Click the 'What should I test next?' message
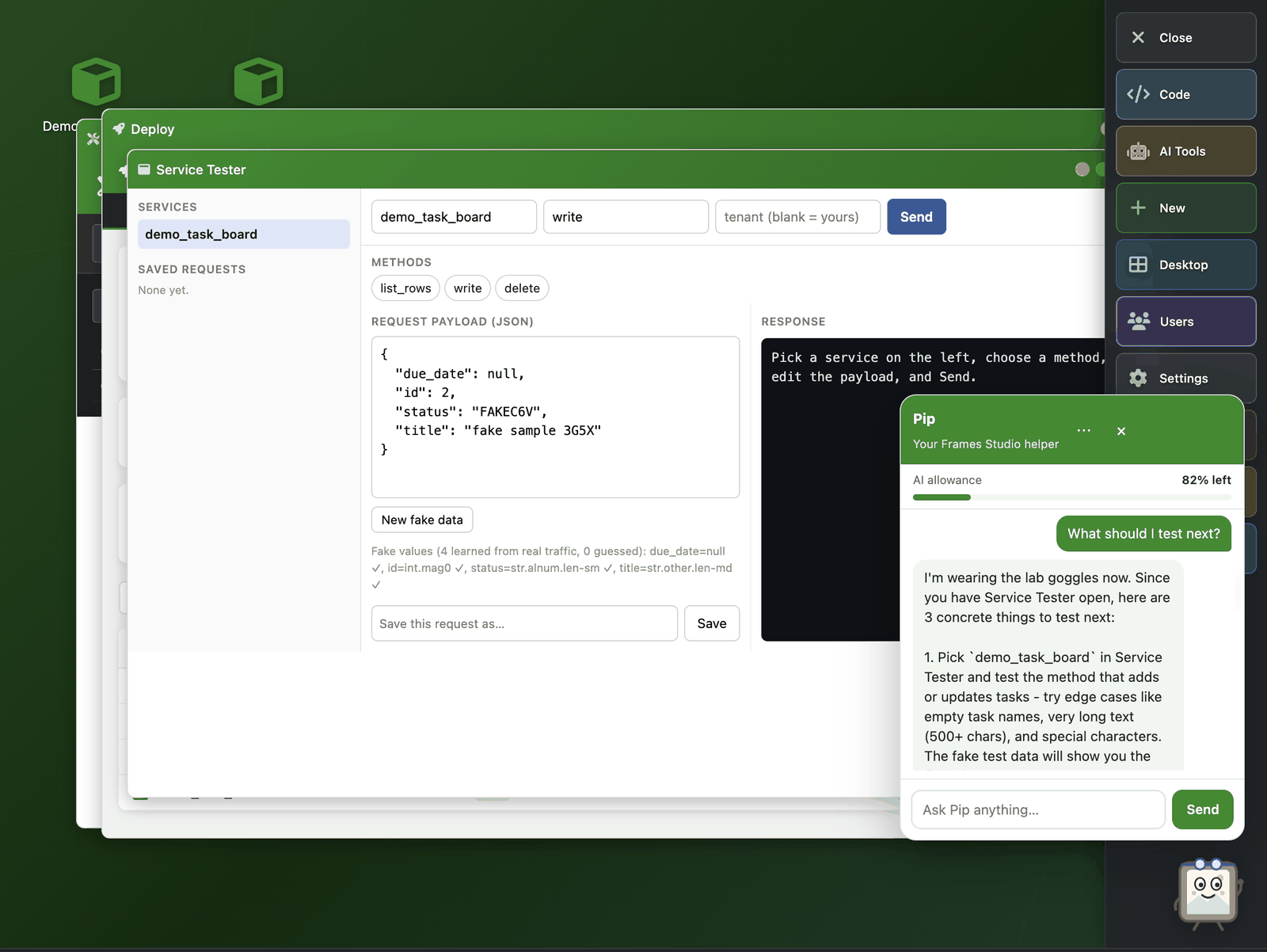 1143,534
